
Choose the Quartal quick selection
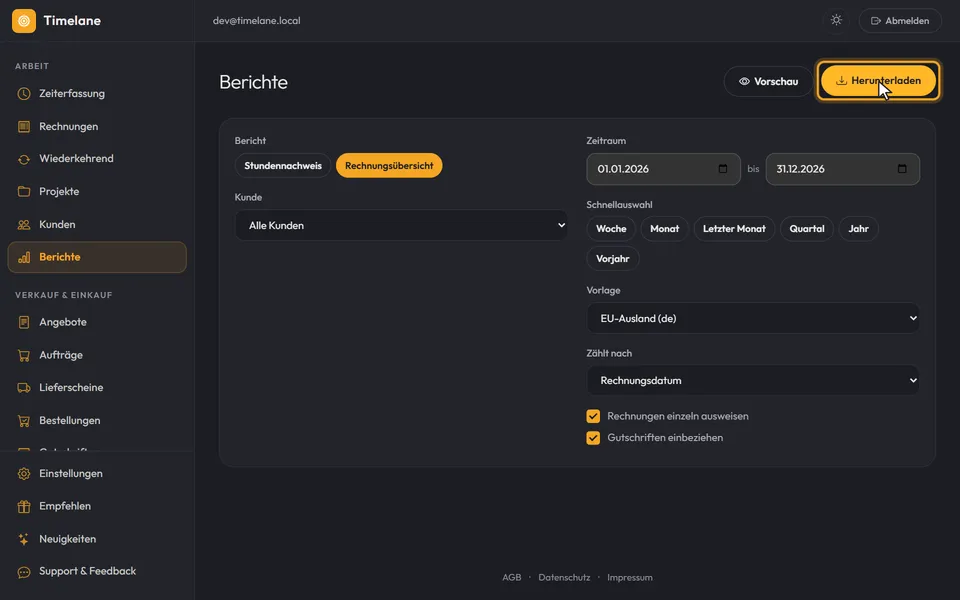(x=807, y=229)
